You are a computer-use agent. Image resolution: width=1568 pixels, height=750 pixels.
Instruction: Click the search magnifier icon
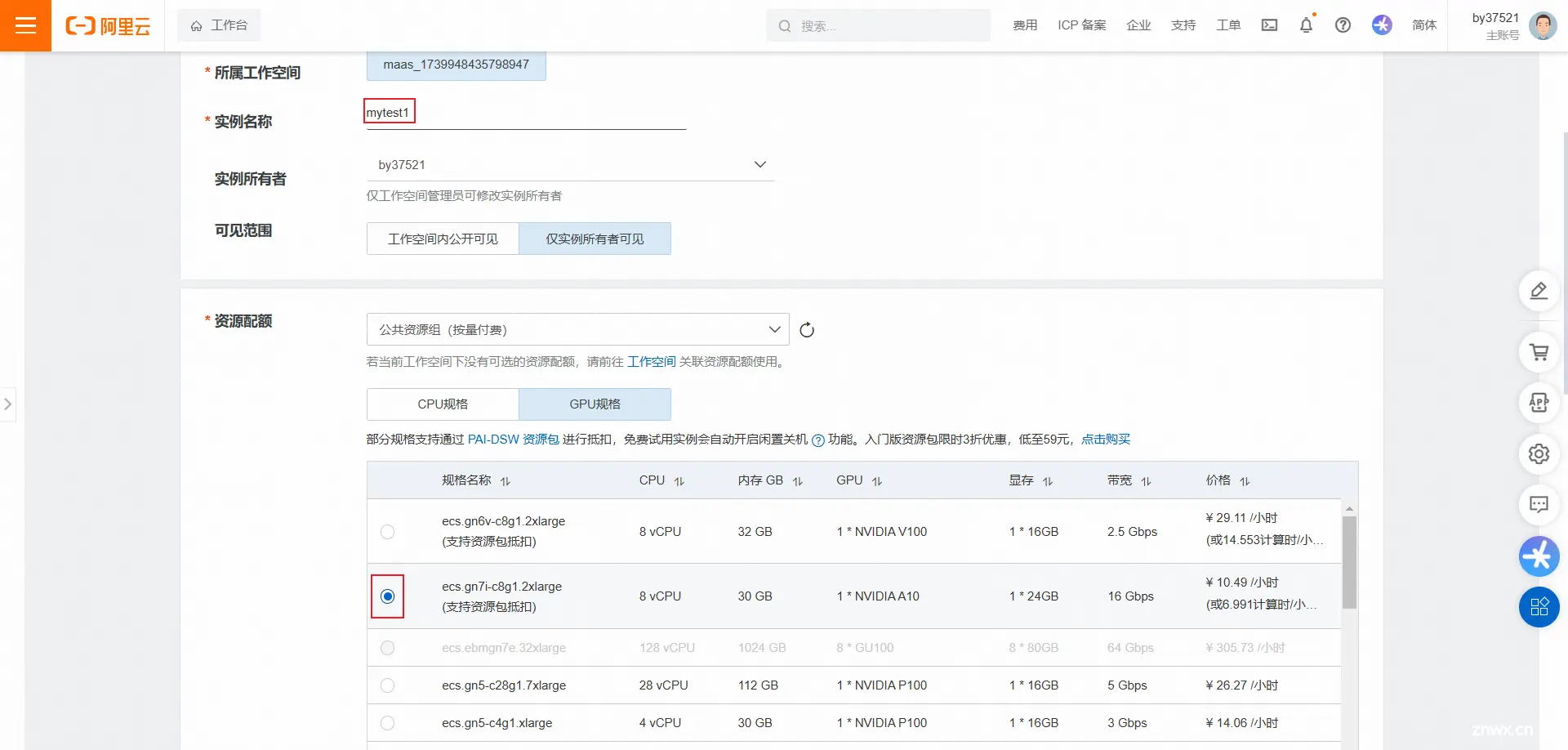pos(785,26)
